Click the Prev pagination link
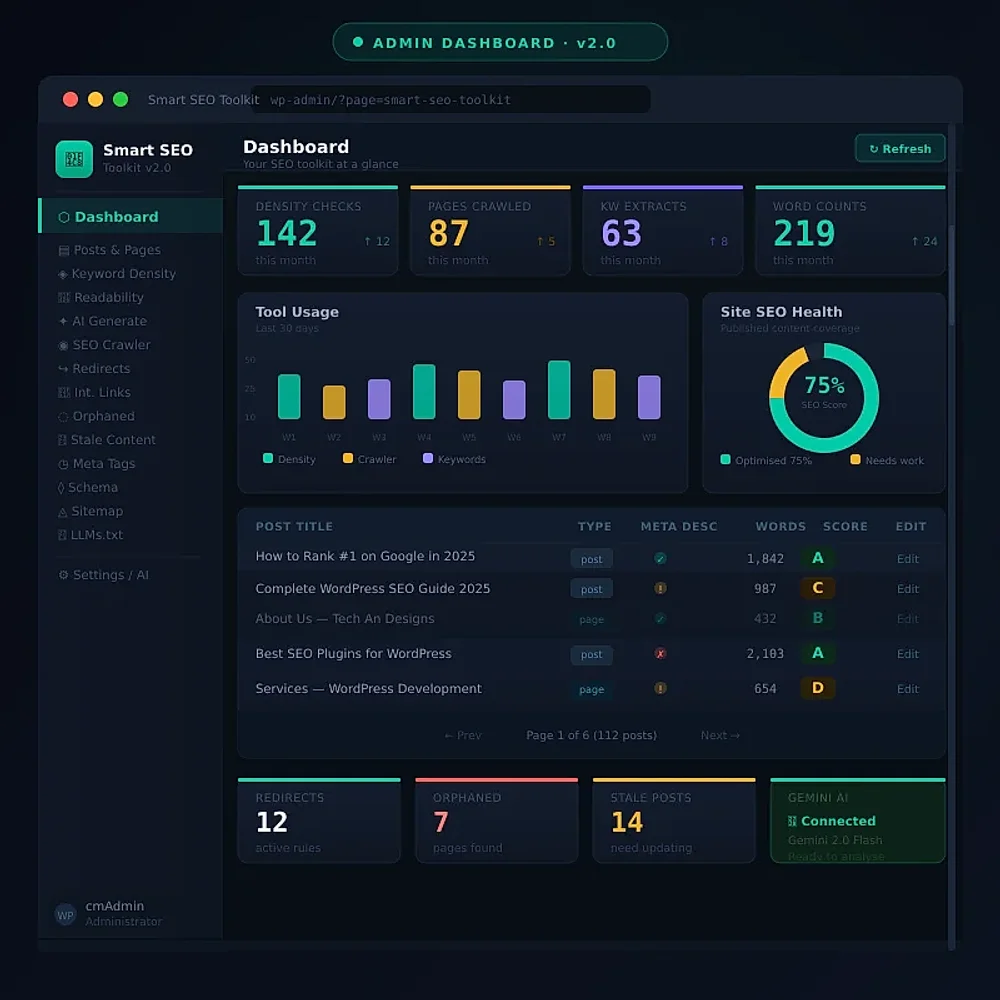The height and width of the screenshot is (1000, 1000). coord(463,735)
